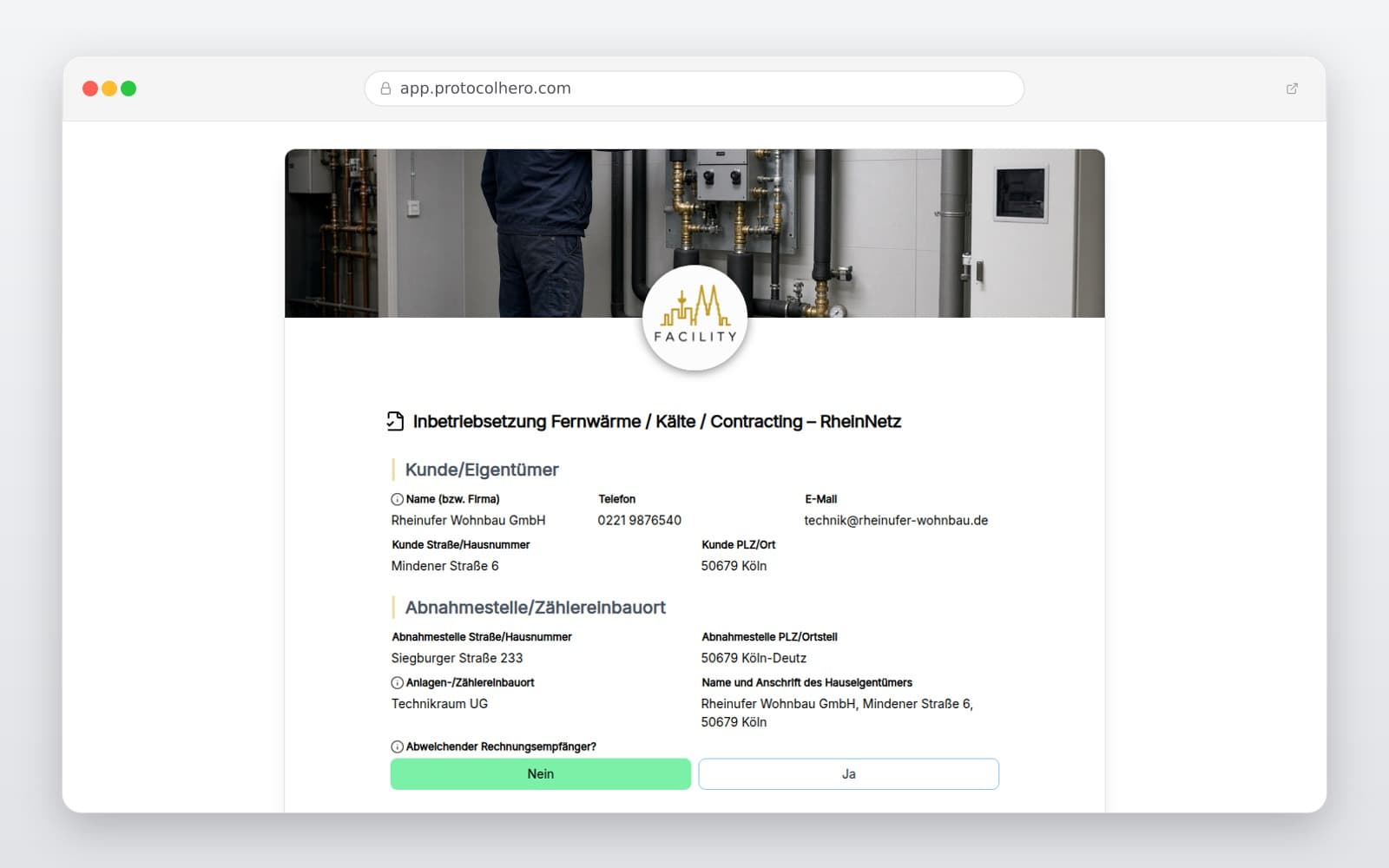This screenshot has width=1389, height=868.
Task: Click the Abnahmestelle Straße/Hausnummer label
Action: click(482, 637)
